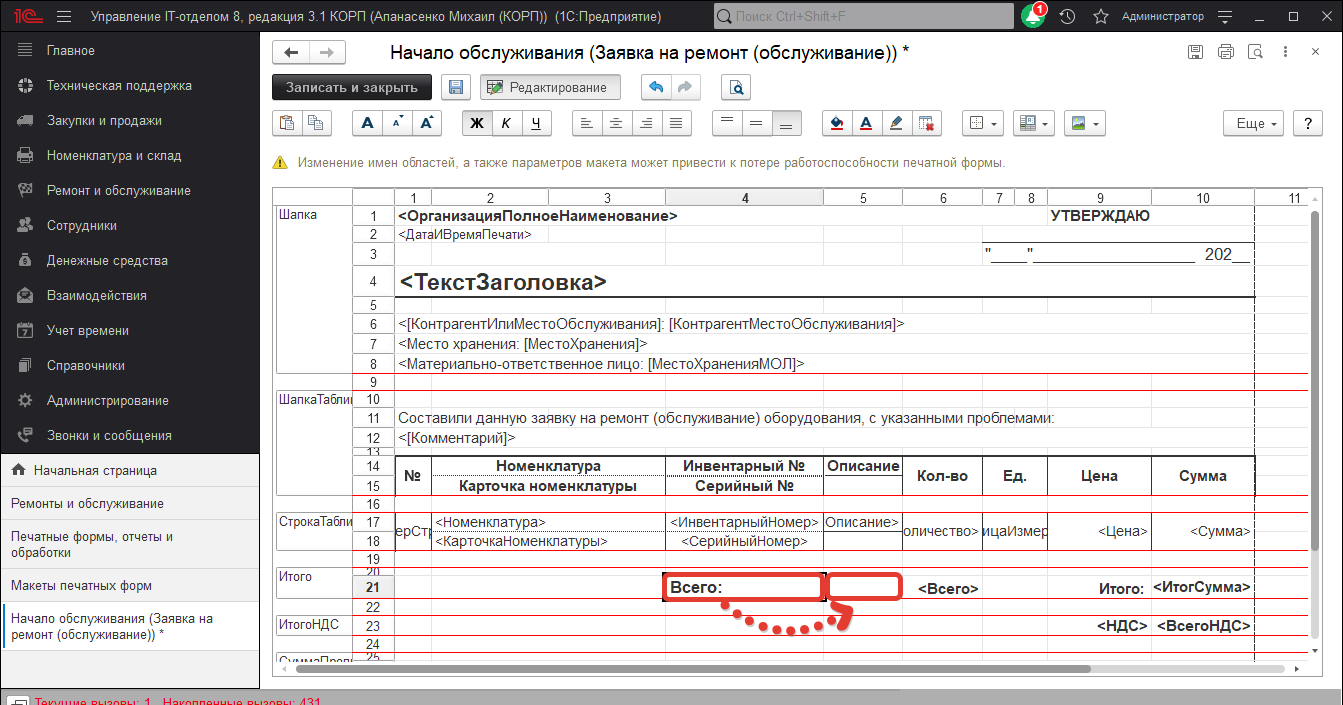Screen dimensions: 1343x705
Task: Increase font size with A-up icon
Action: click(428, 123)
